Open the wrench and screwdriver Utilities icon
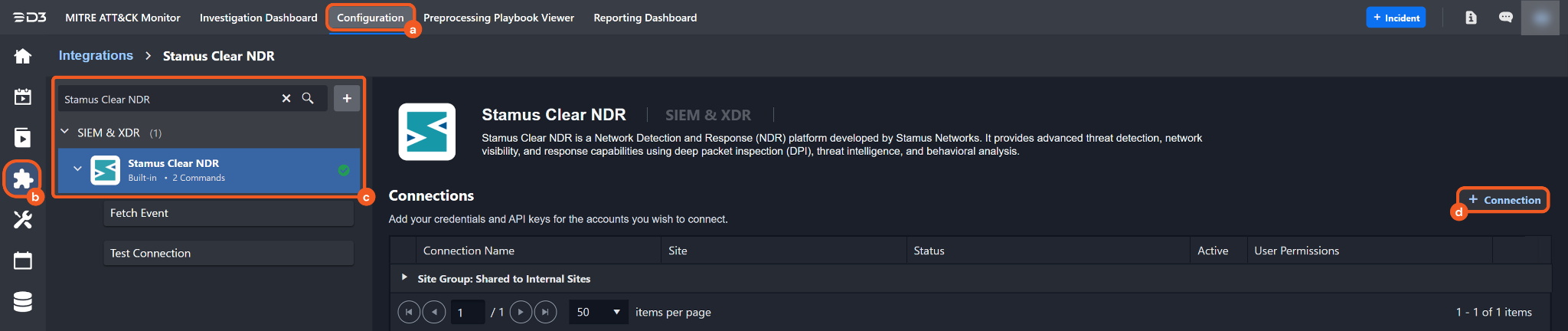This screenshot has width=1568, height=331. coord(23,220)
